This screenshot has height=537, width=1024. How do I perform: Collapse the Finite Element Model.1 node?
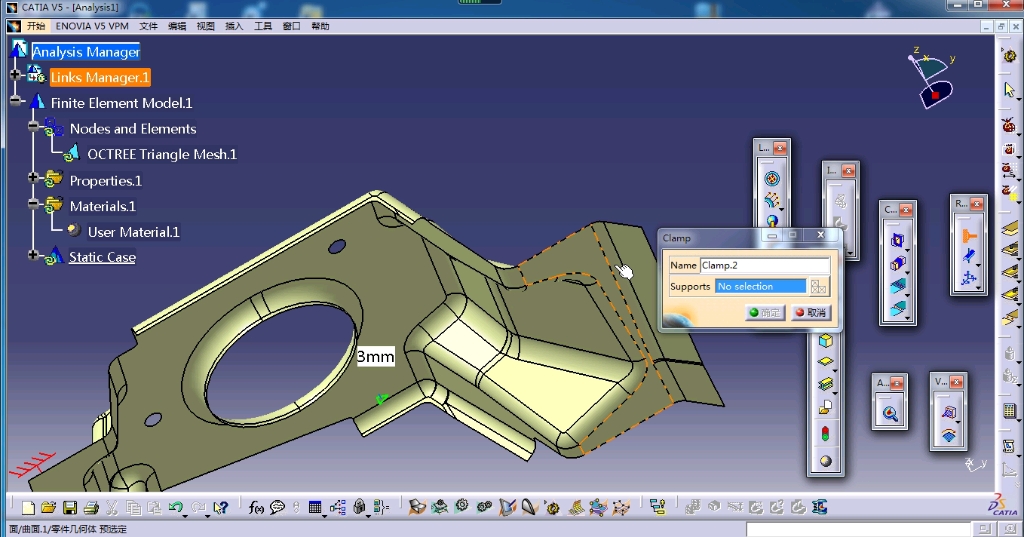point(15,101)
